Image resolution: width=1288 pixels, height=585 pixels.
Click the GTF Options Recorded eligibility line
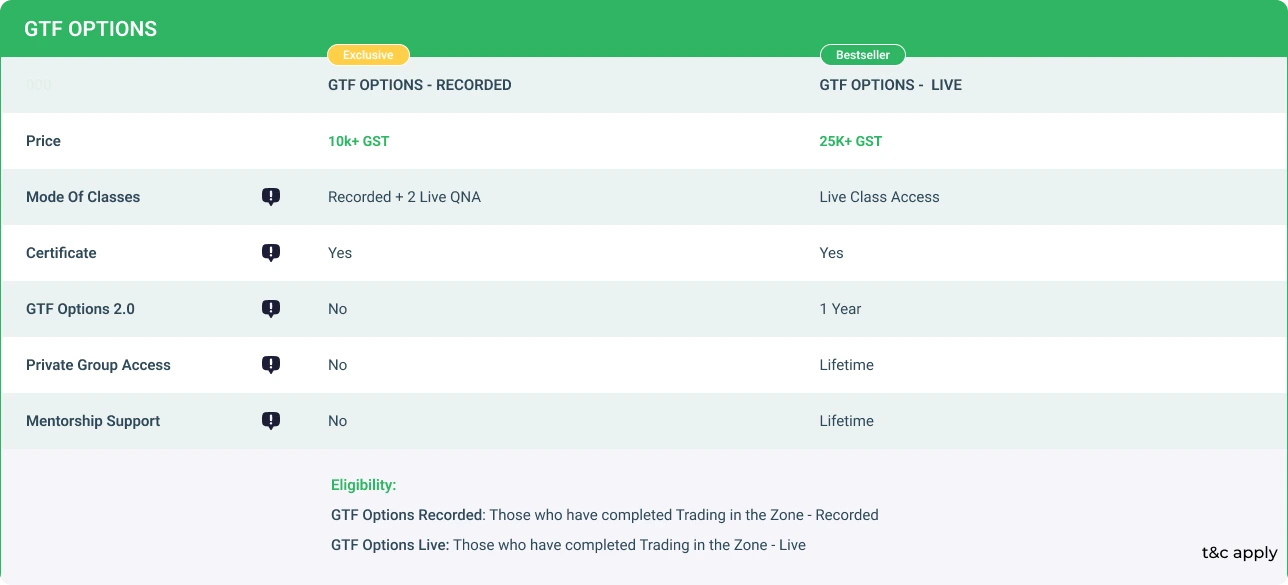(x=604, y=515)
